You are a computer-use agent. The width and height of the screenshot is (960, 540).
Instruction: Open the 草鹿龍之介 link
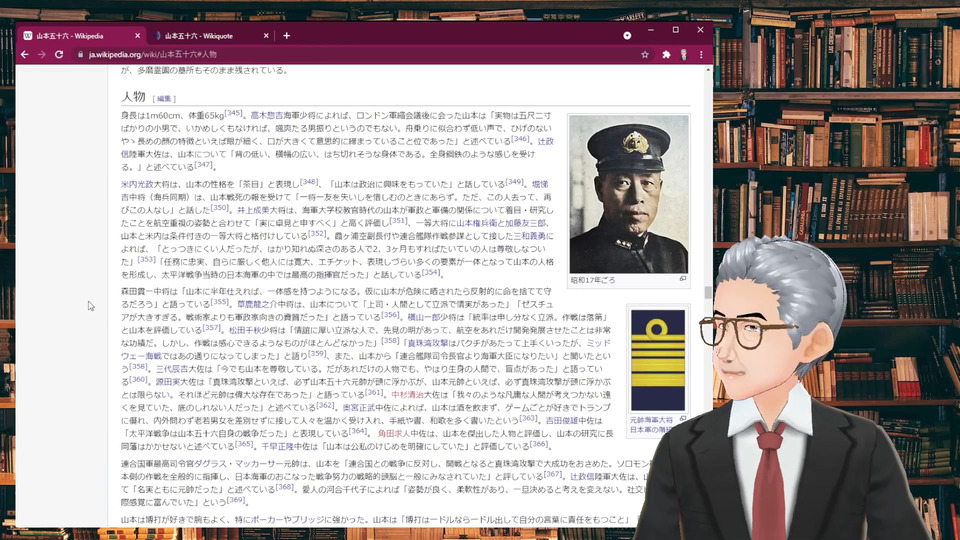(257, 304)
